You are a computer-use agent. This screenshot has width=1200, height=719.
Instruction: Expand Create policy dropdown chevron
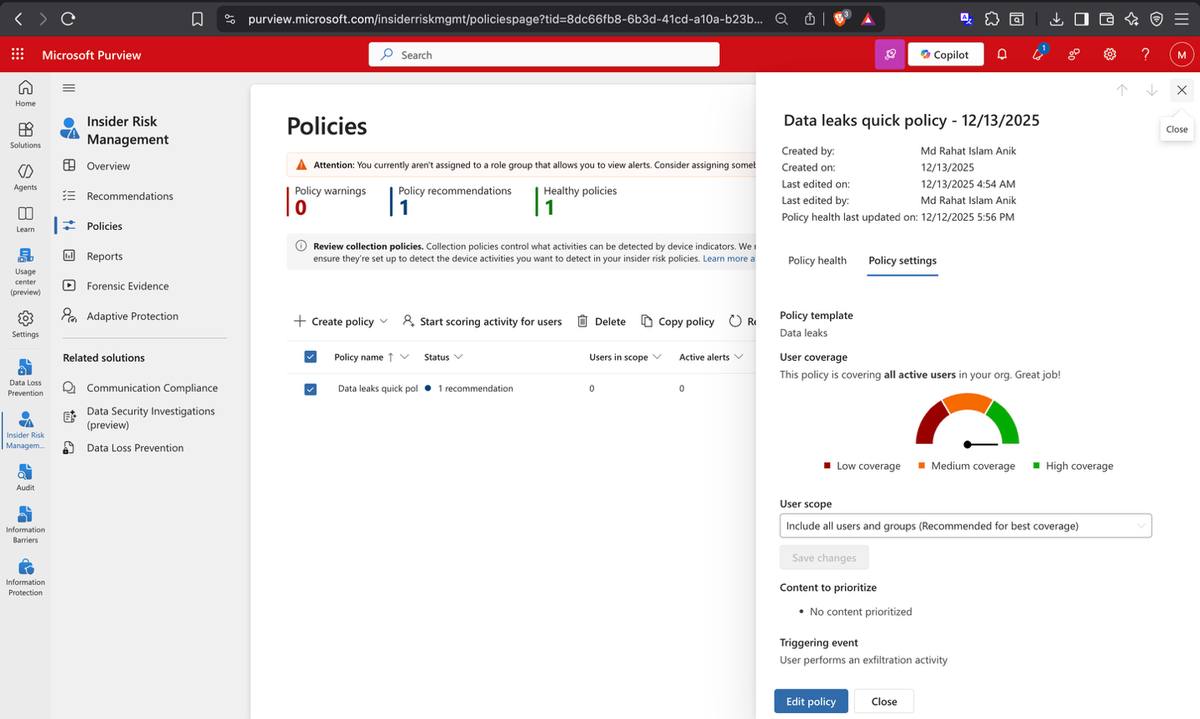(383, 322)
